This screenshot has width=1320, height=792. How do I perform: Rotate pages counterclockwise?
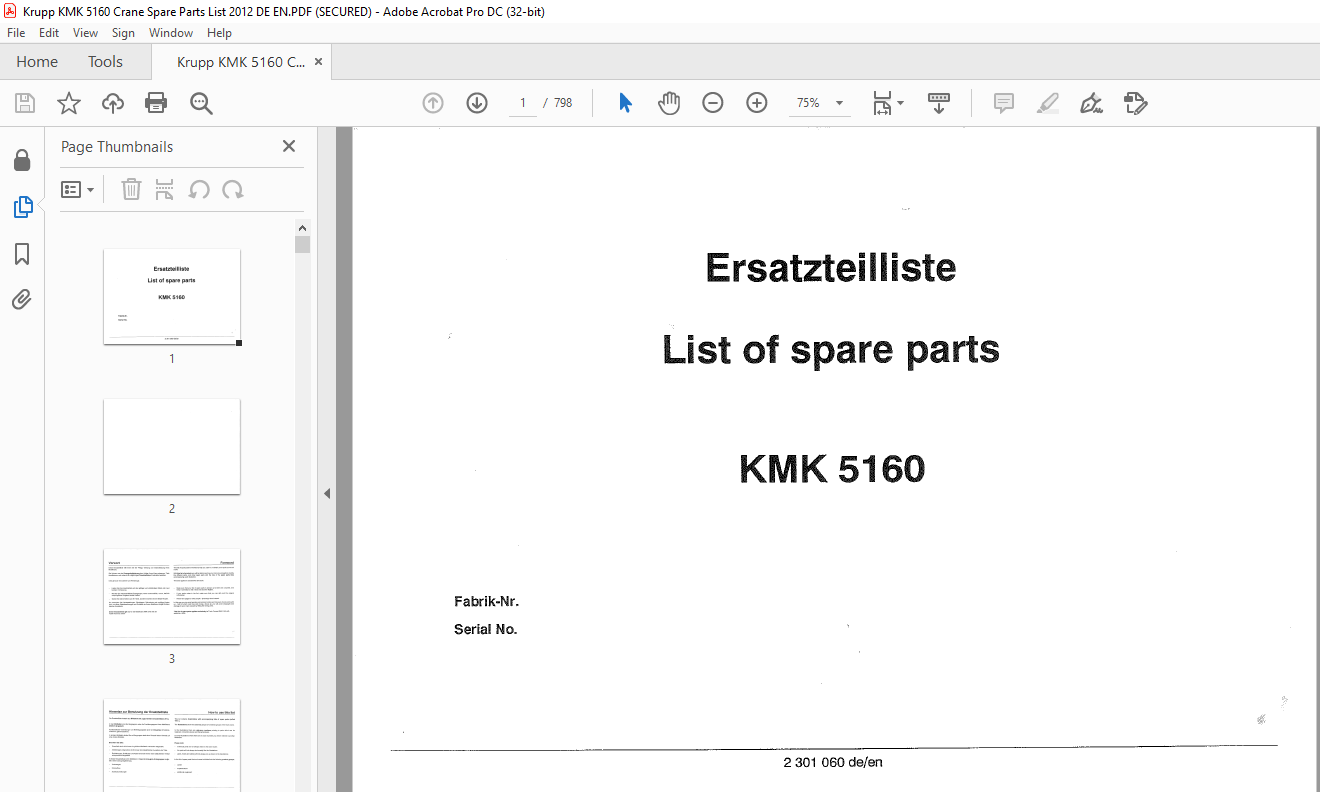click(x=199, y=189)
